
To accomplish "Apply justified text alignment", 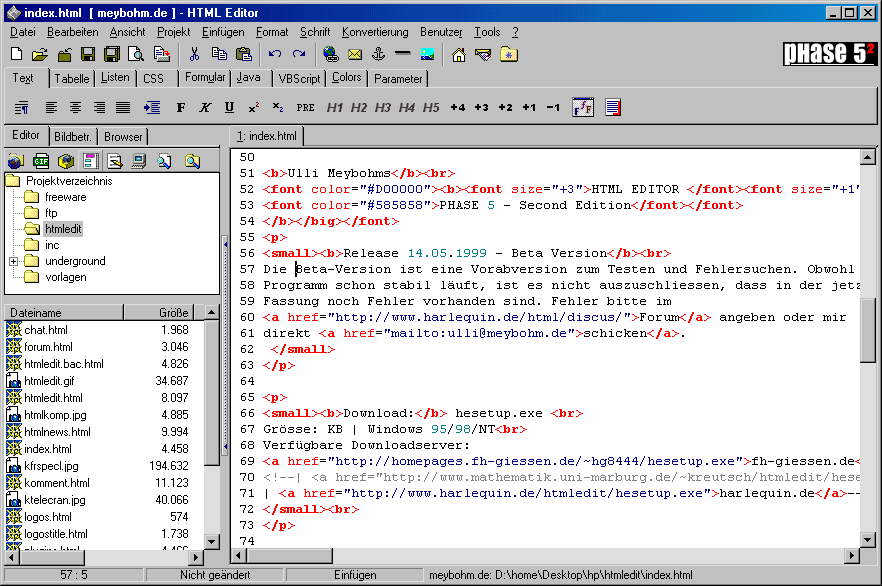I will (123, 107).
